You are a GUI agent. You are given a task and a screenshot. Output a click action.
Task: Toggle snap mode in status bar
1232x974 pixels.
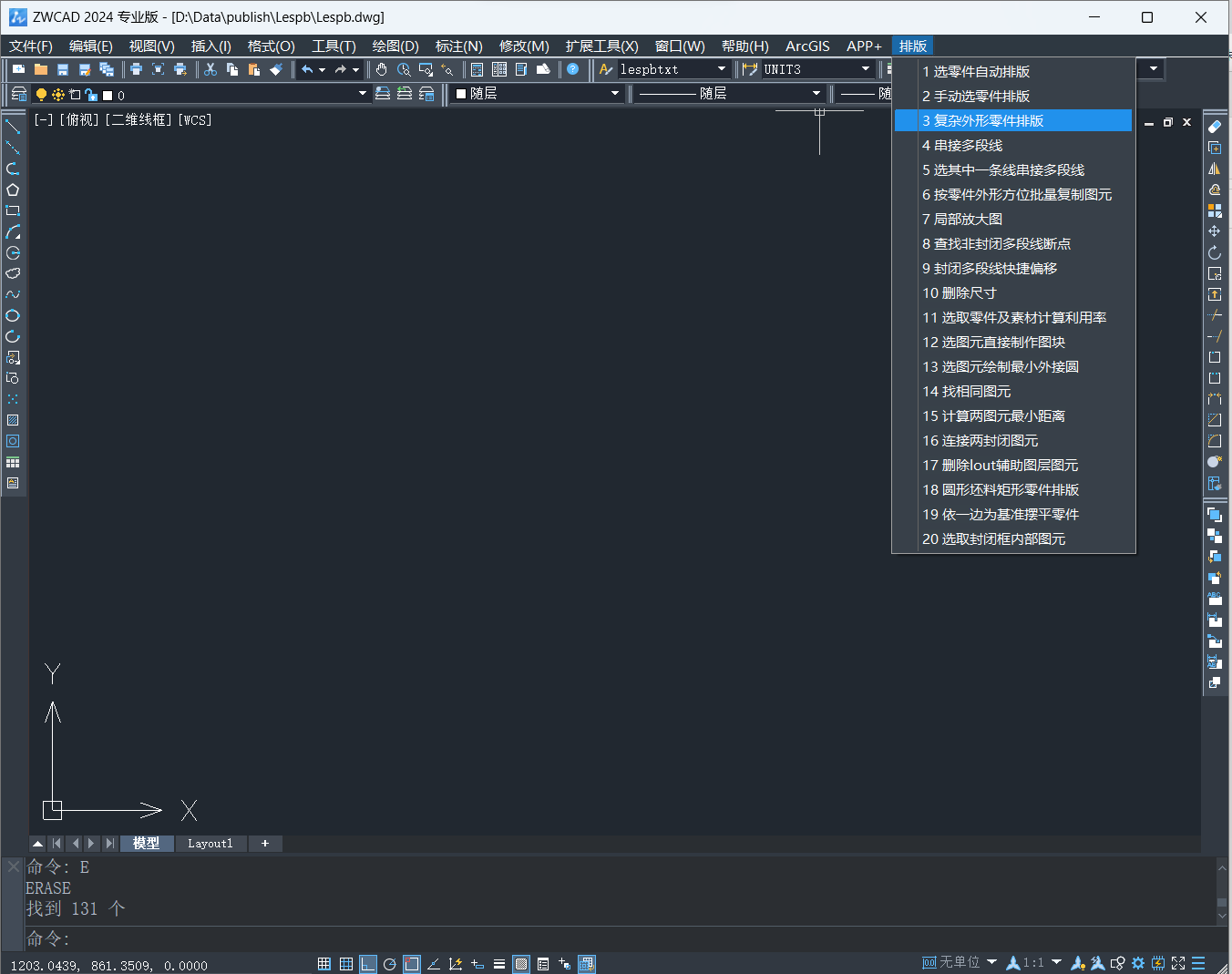click(x=324, y=964)
